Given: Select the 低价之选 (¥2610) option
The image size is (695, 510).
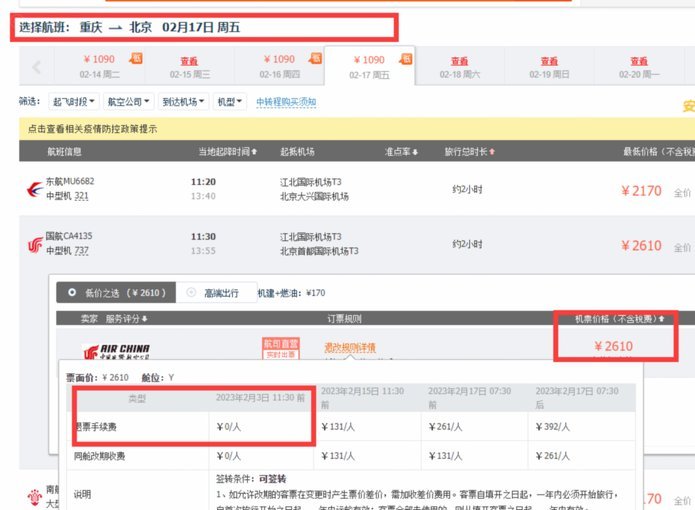Looking at the screenshot, I should [116, 293].
